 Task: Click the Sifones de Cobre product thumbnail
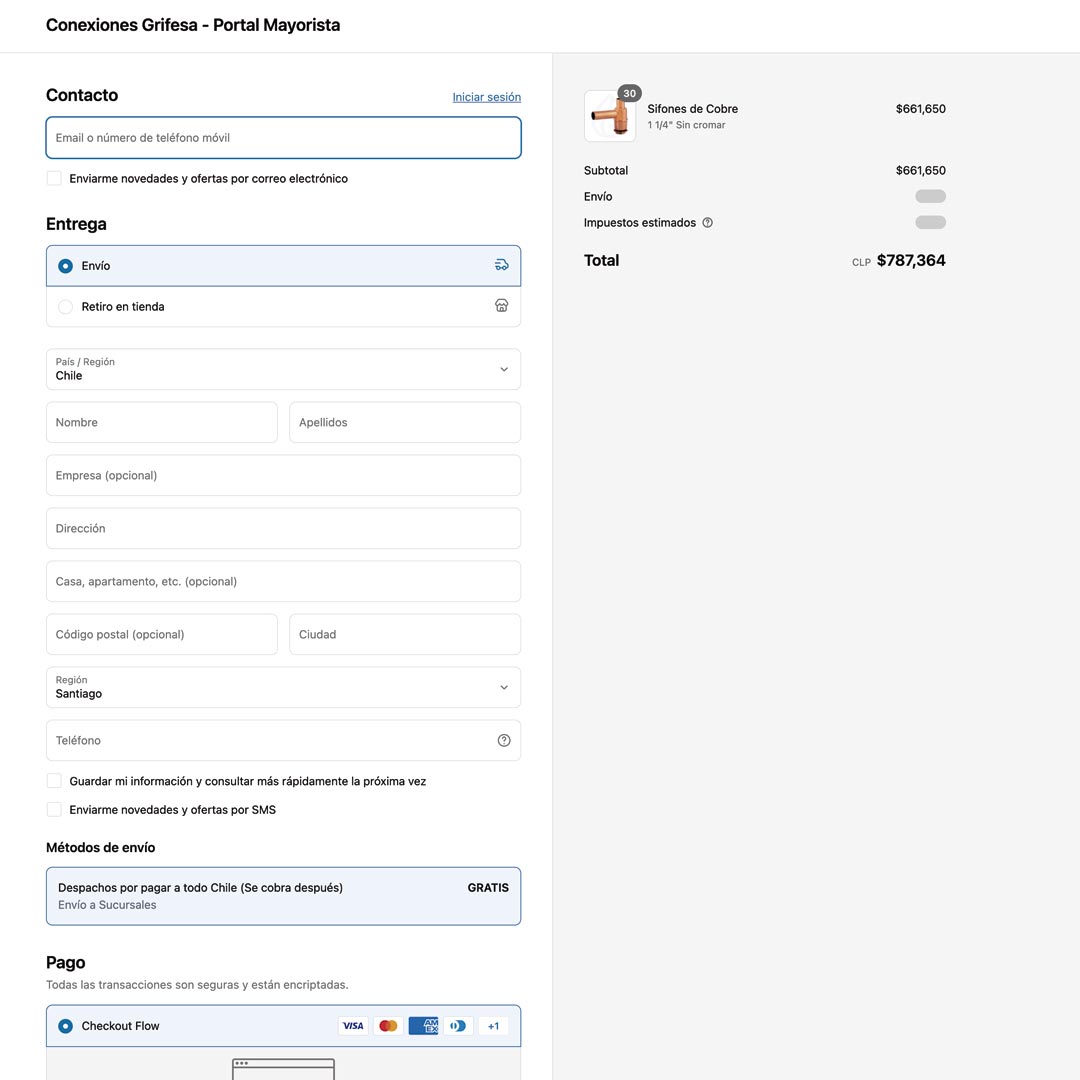click(x=610, y=116)
